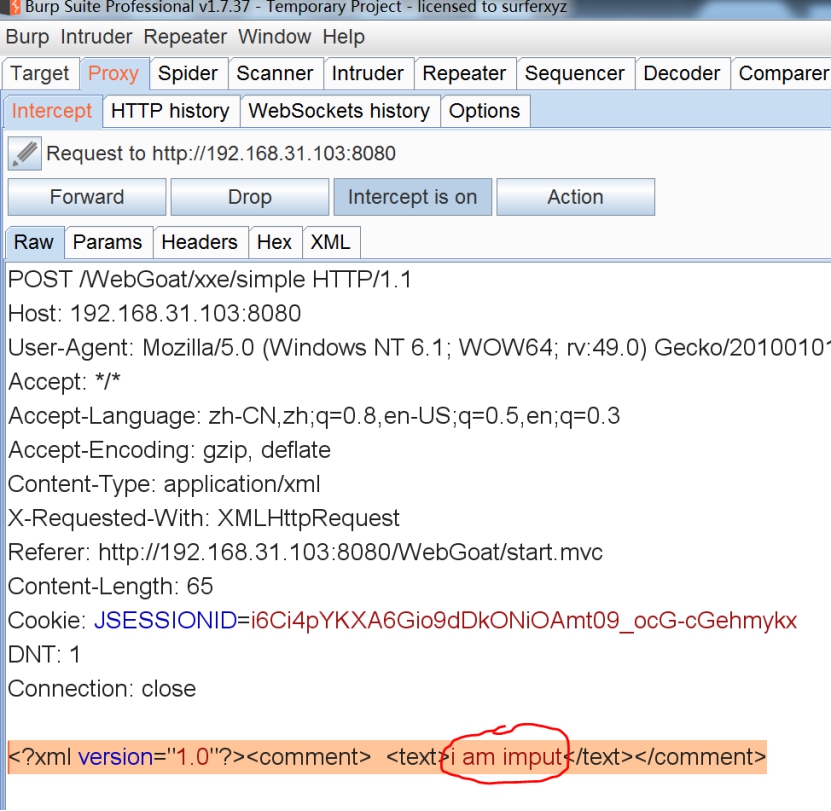Go to the Intruder tool tab
The width and height of the screenshot is (831, 811).
(367, 74)
